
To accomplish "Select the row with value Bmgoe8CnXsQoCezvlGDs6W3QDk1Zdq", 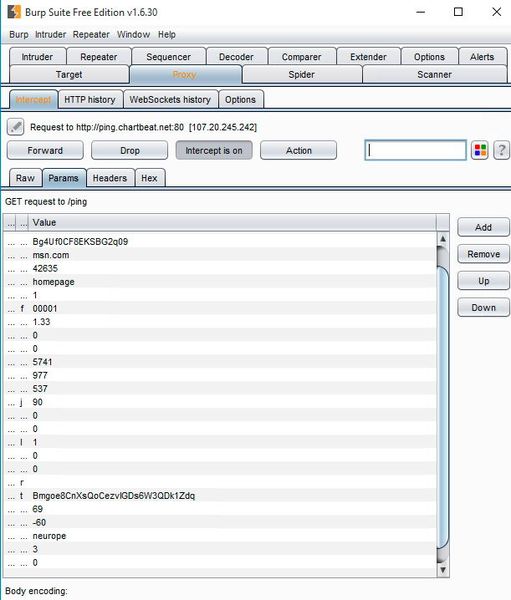I will tap(220, 496).
